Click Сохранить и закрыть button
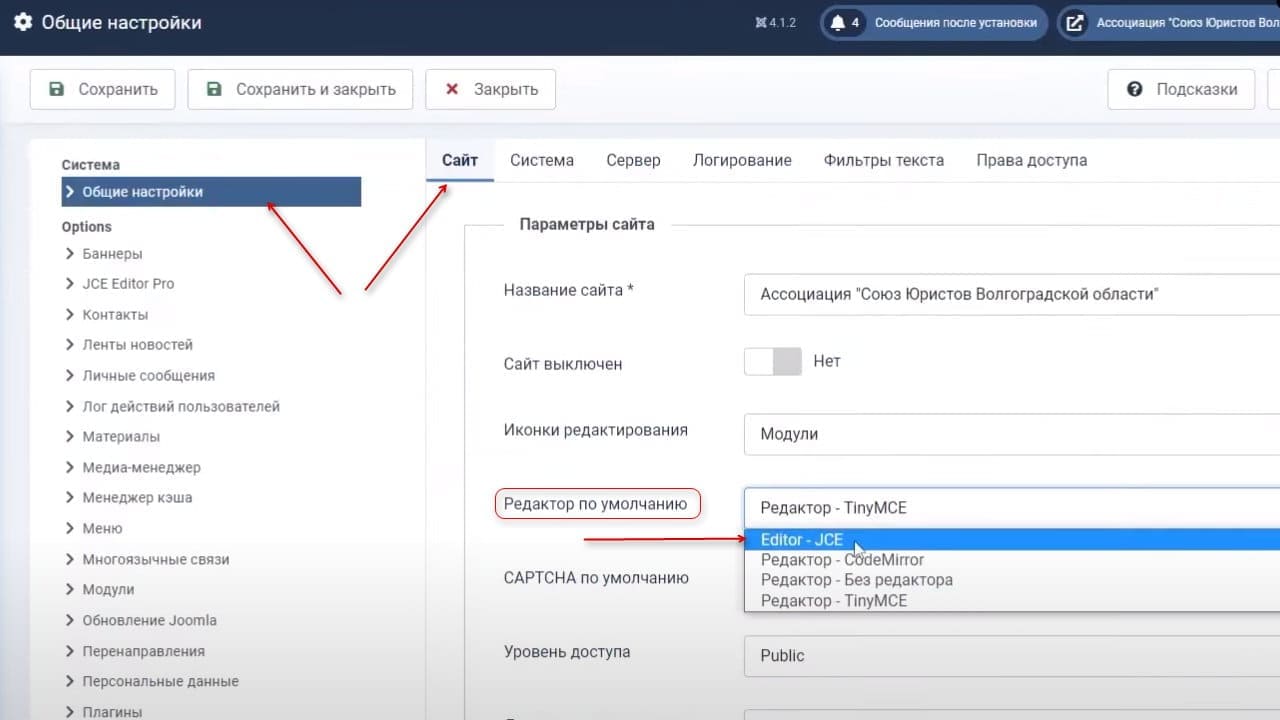Screen dimensions: 1280x720 (x=300, y=89)
